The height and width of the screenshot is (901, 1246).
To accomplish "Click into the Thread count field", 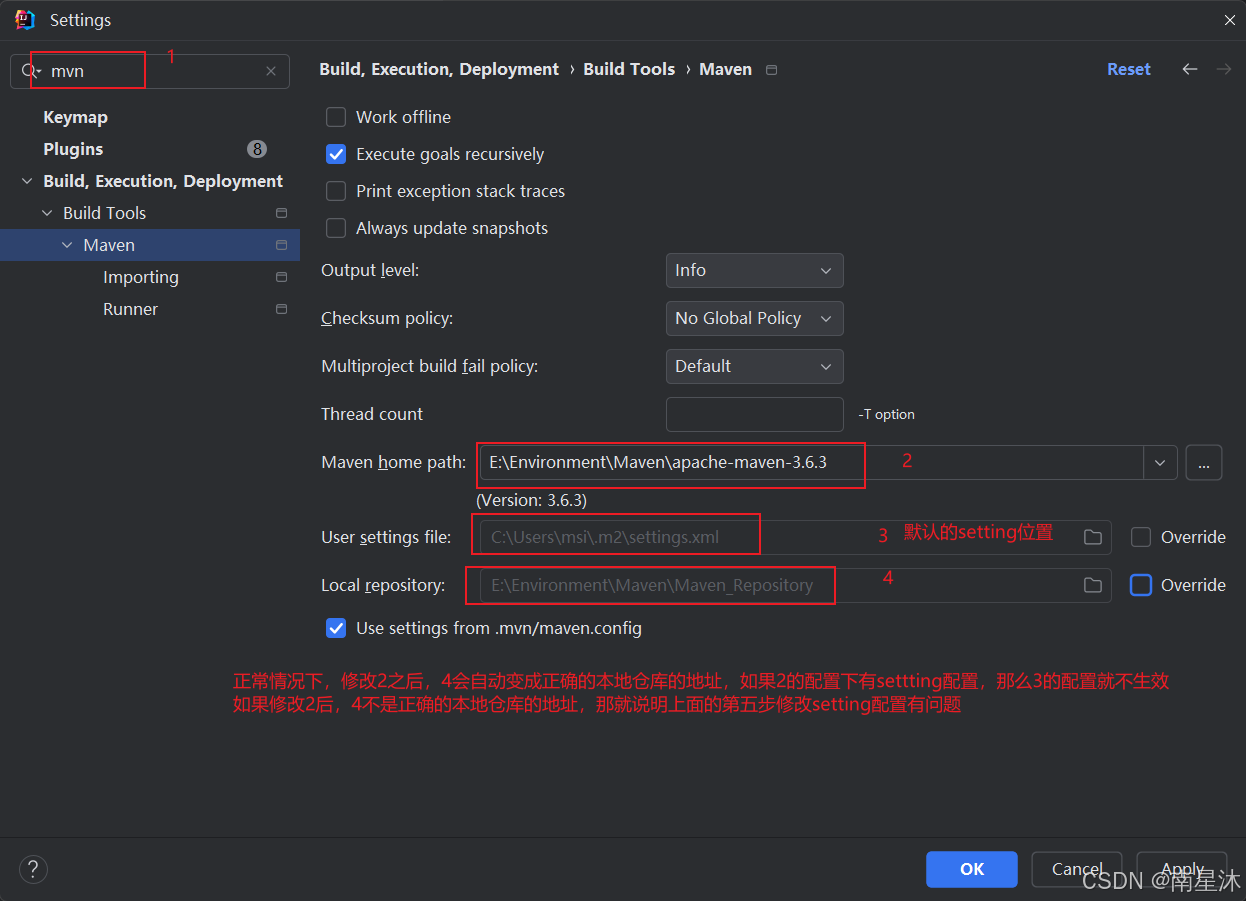I will (x=755, y=414).
